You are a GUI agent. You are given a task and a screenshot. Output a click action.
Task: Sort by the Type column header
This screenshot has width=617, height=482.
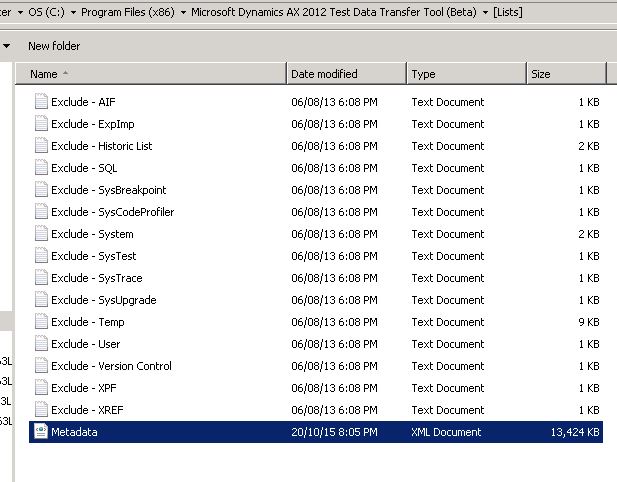[467, 74]
